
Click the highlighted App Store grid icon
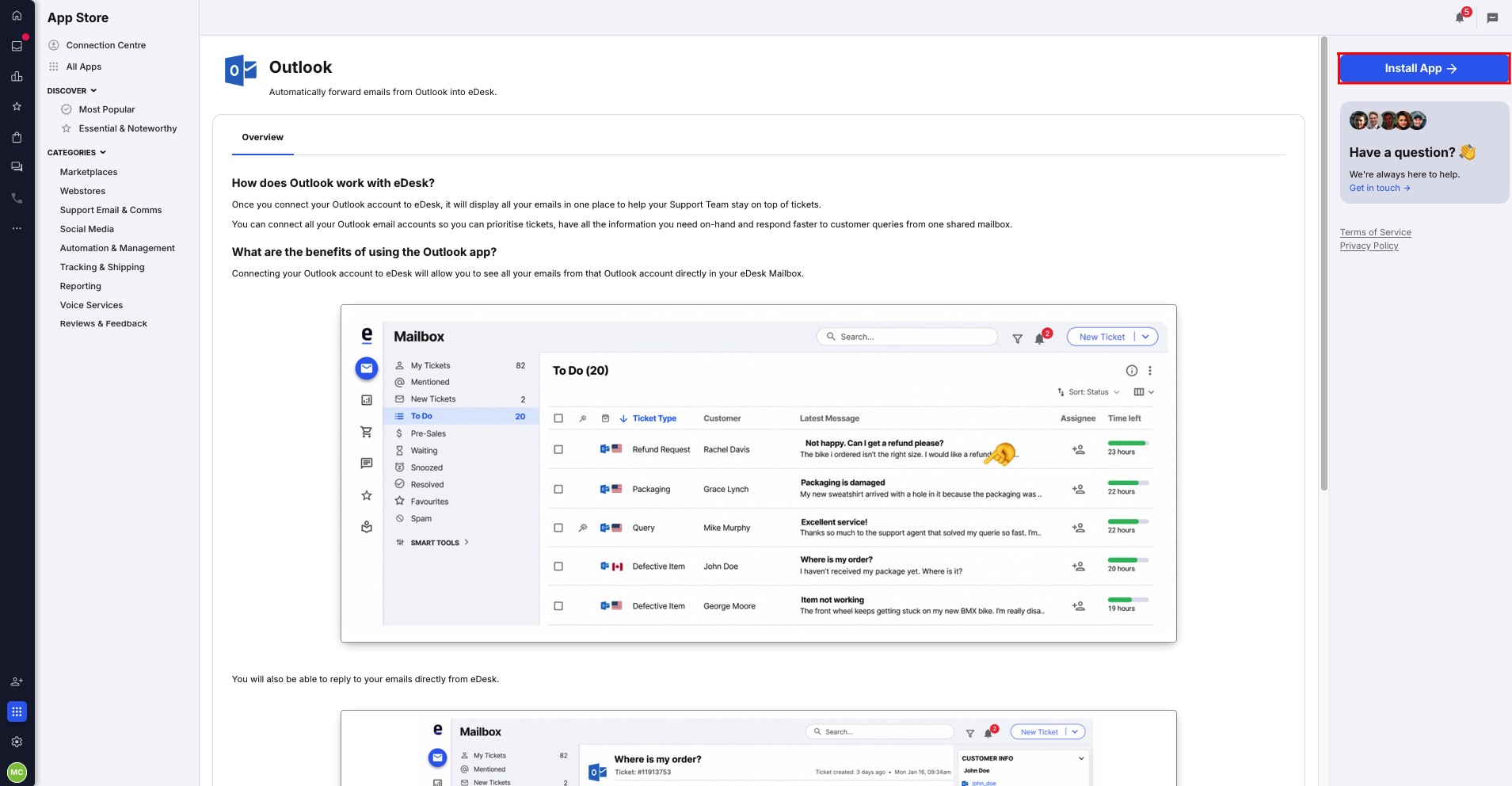17,712
